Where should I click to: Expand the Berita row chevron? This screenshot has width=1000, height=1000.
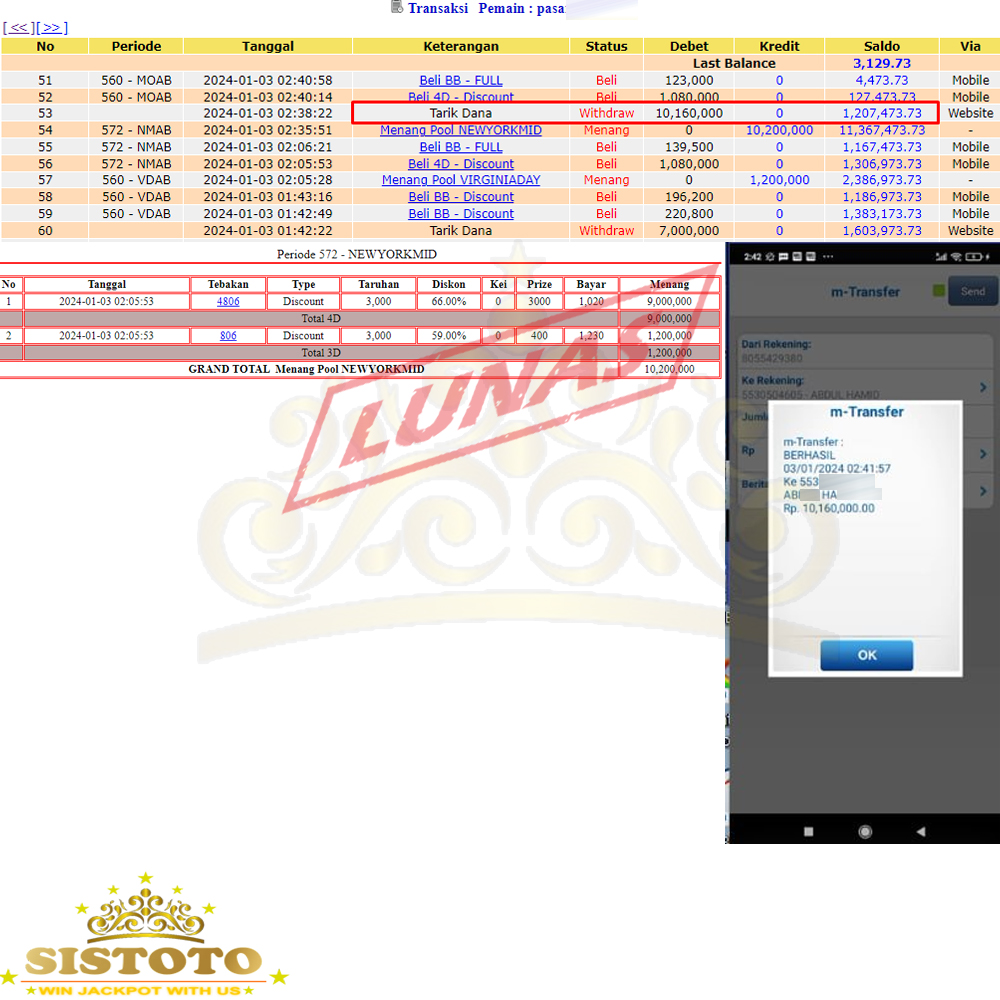982,491
